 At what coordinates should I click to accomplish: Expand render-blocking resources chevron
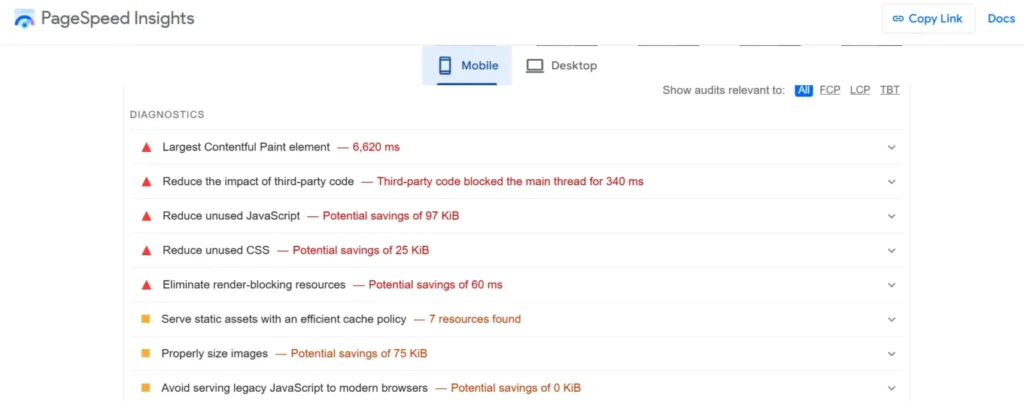[891, 285]
